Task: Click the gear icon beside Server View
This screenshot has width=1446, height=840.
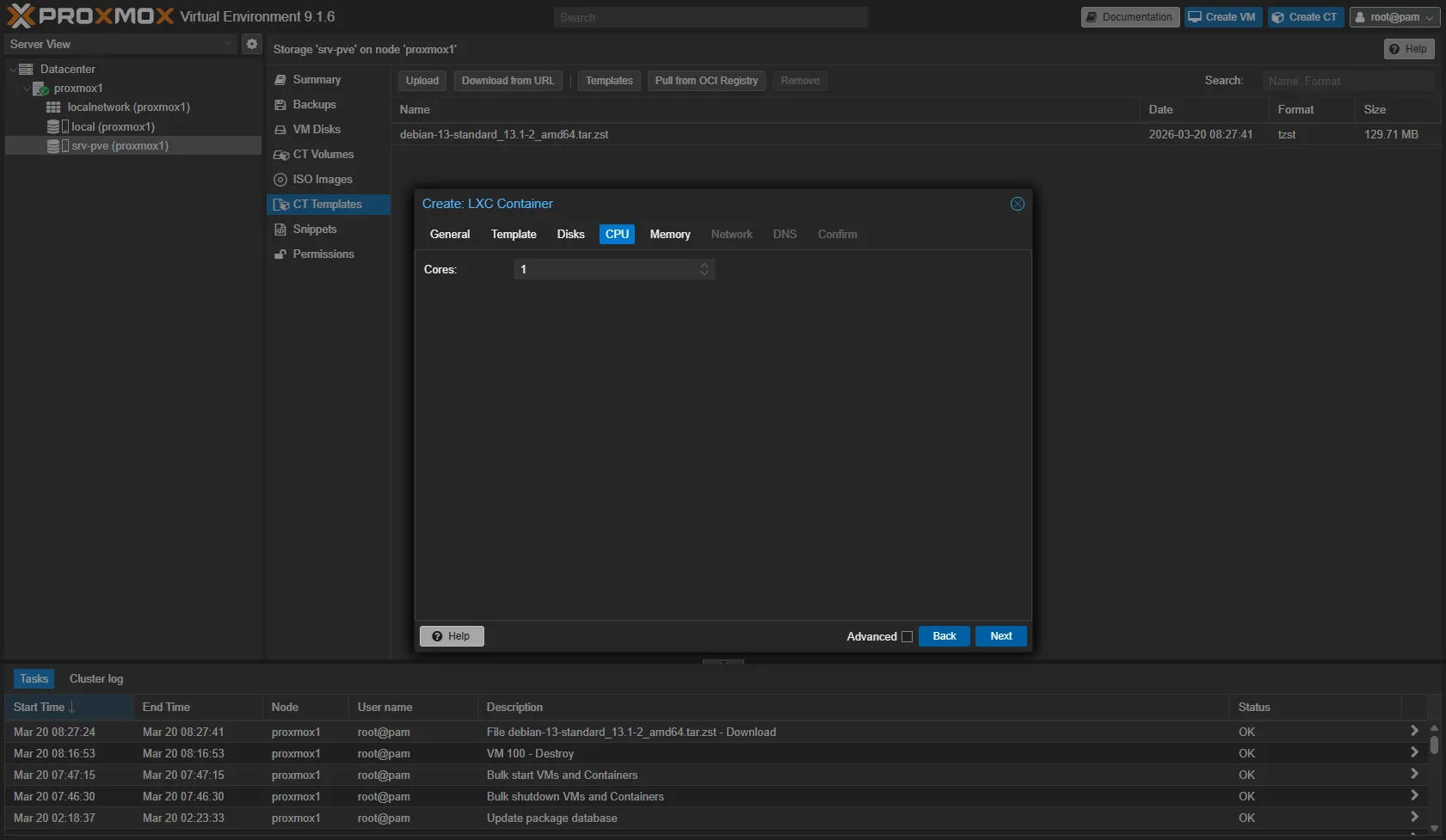Action: [251, 44]
